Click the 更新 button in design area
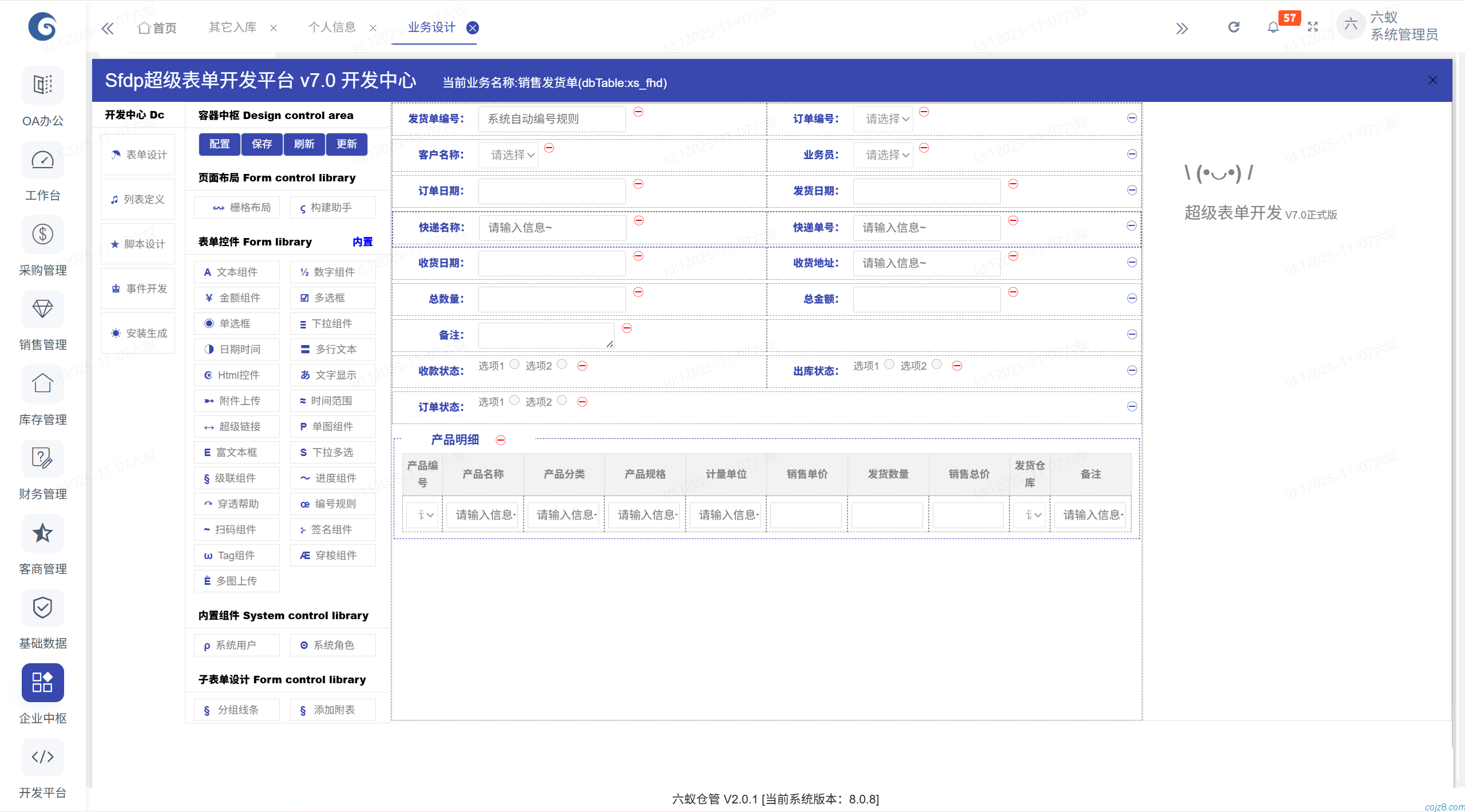Screen dimensions: 1465x812 [x=346, y=144]
